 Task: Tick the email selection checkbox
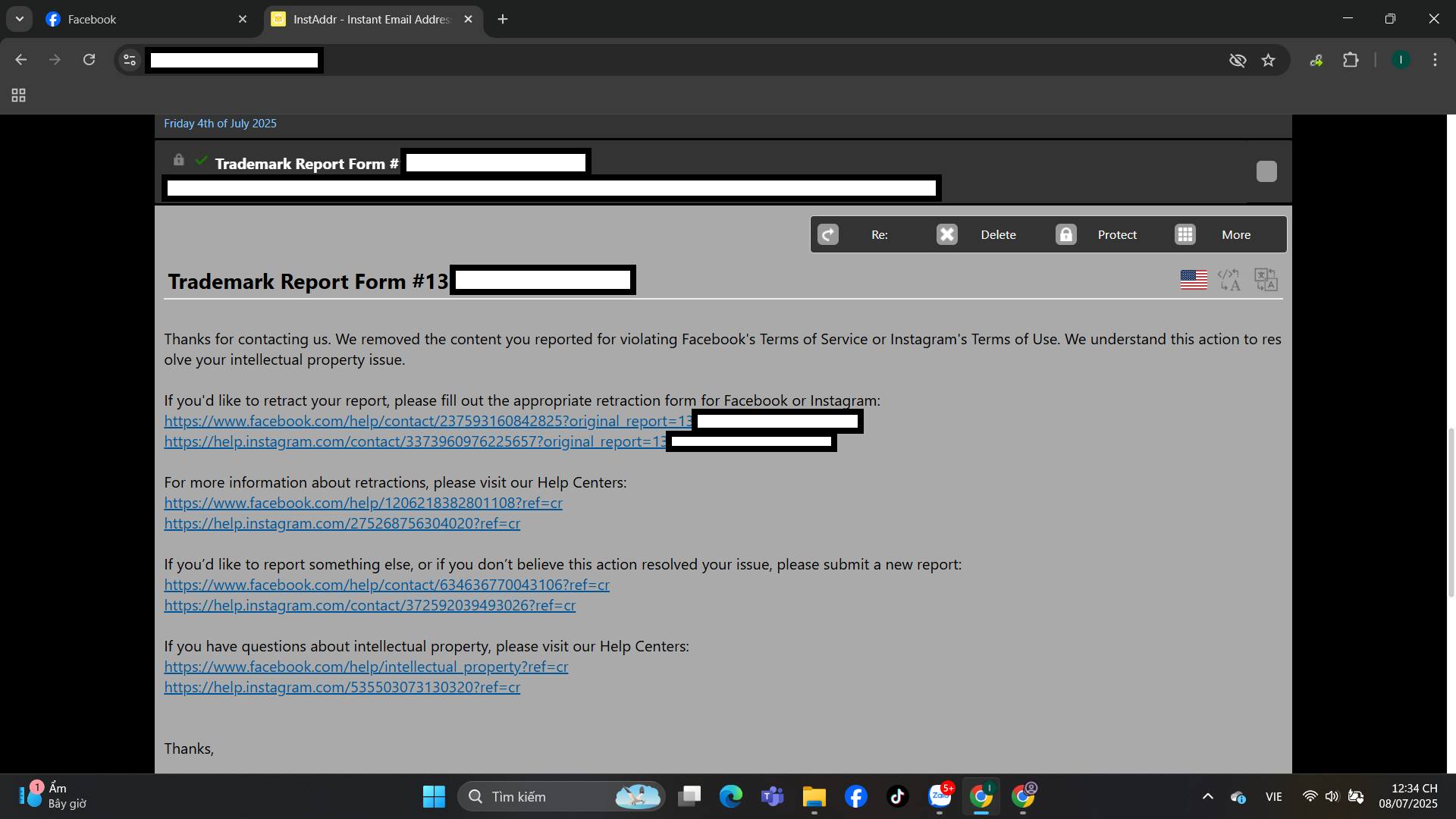click(1266, 171)
